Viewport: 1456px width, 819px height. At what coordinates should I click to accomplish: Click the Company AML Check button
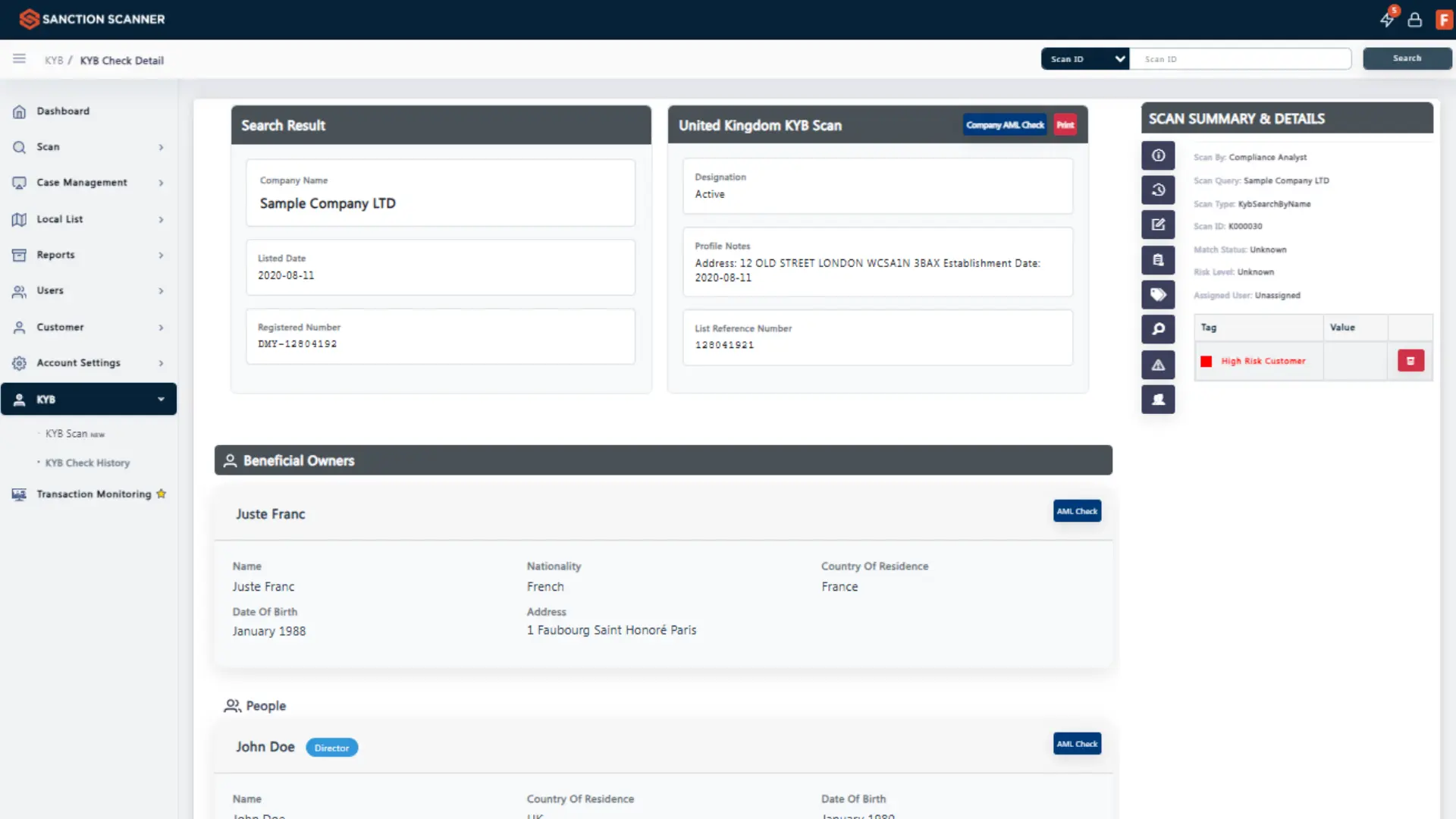point(1005,125)
